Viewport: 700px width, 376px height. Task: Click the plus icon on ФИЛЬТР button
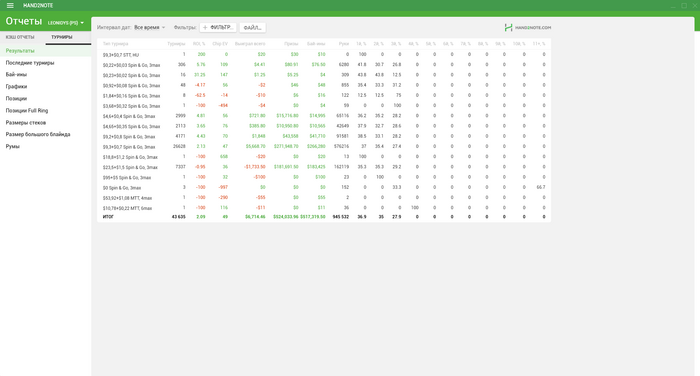coord(205,28)
